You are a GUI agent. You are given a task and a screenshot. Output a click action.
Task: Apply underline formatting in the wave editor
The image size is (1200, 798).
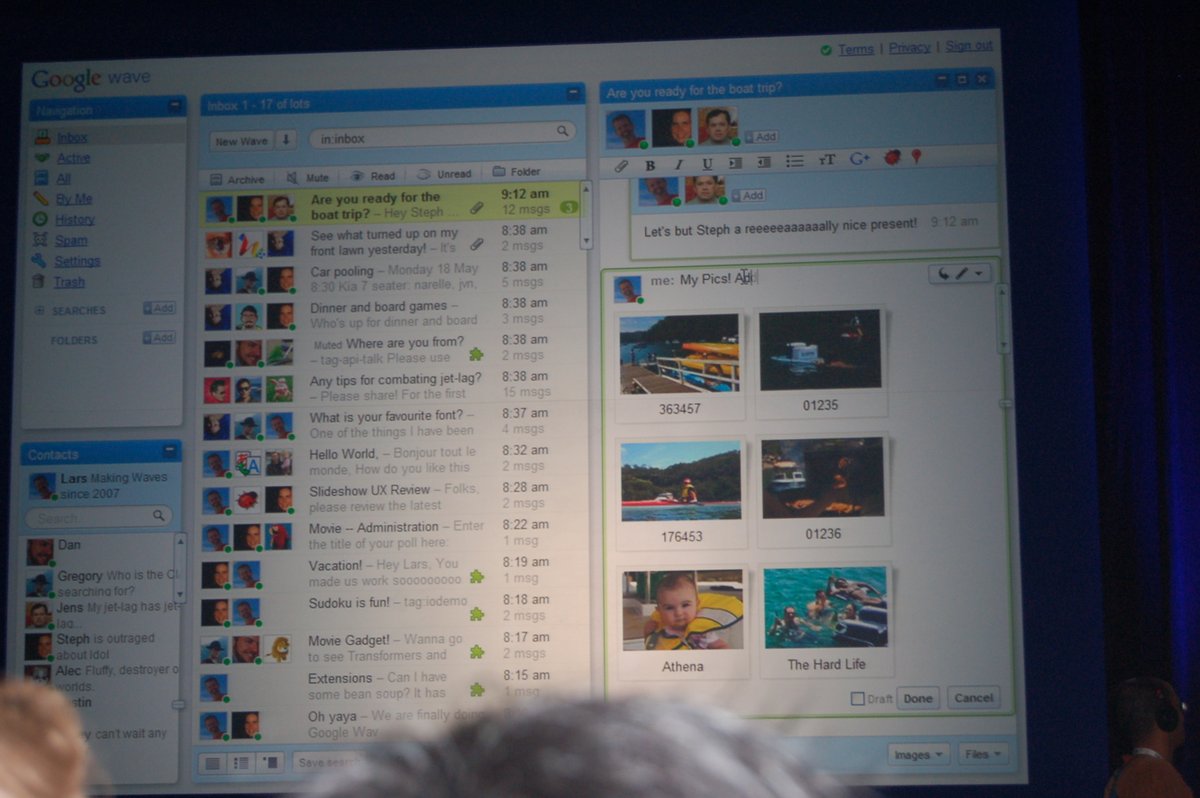(707, 164)
